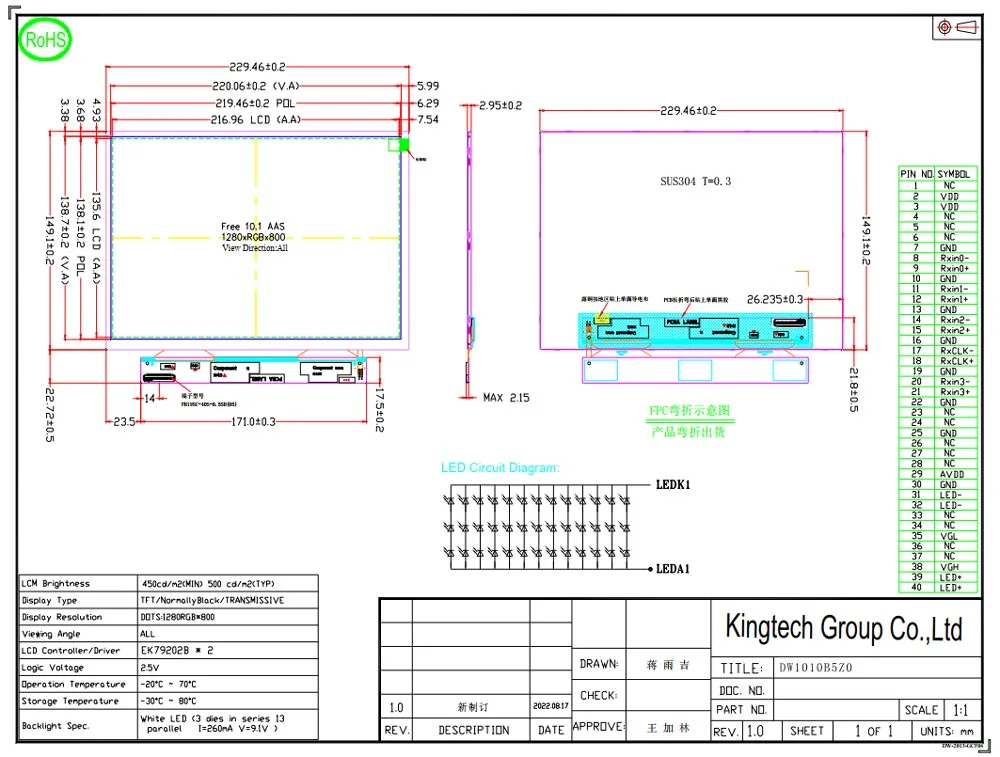Click the DW1010B5Z0 title value
Screen dimensions: 1000x757
[x=816, y=668]
